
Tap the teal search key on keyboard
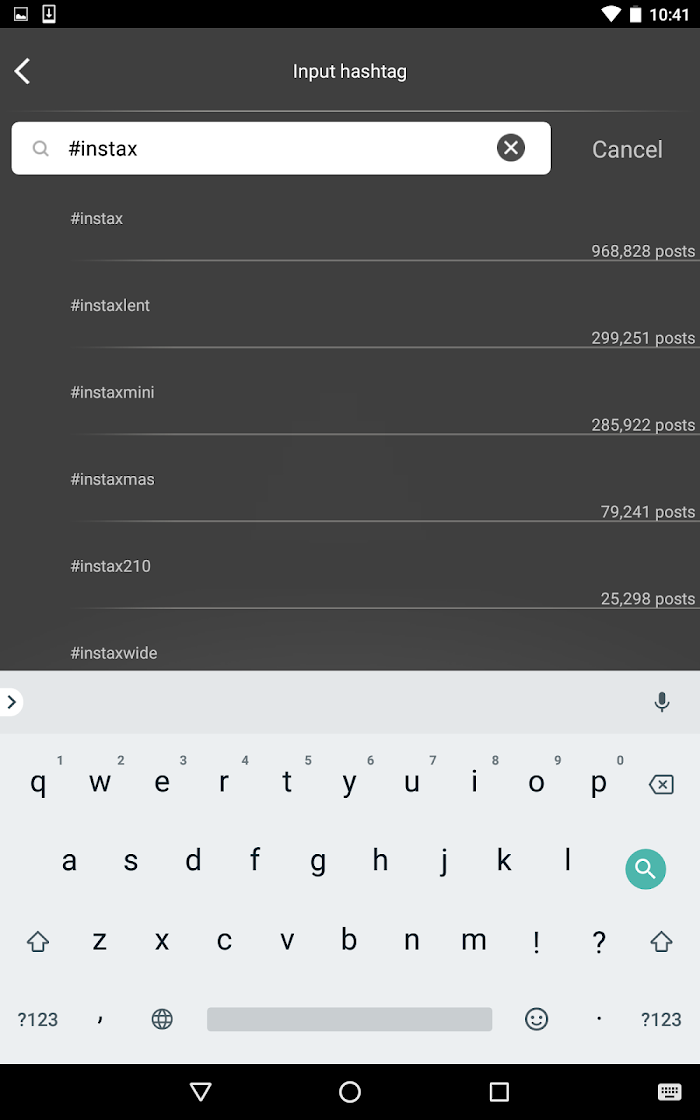pos(645,869)
